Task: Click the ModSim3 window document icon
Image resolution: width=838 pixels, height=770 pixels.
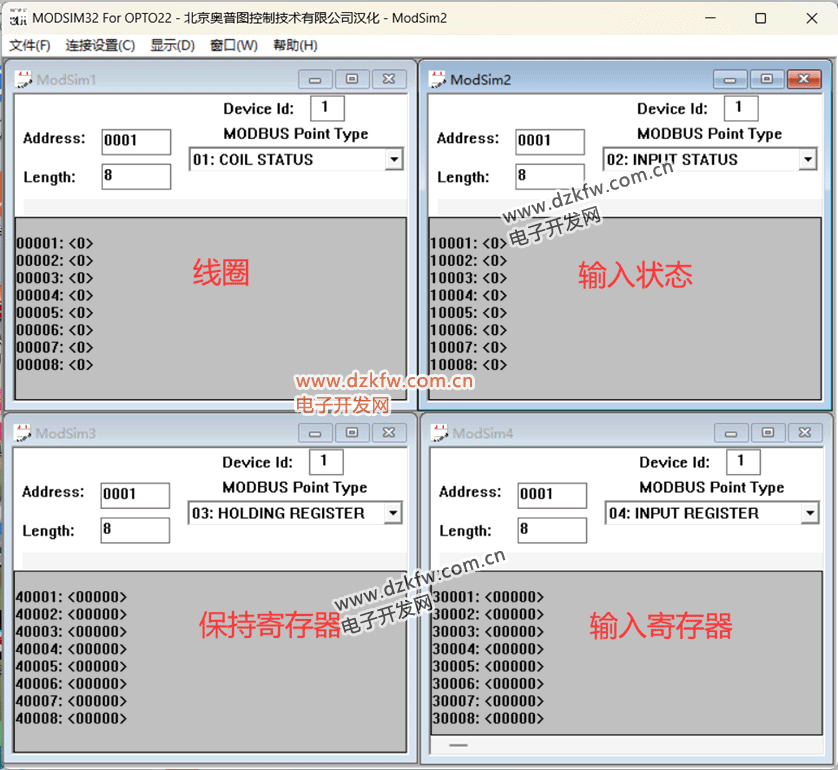Action: click(21, 432)
